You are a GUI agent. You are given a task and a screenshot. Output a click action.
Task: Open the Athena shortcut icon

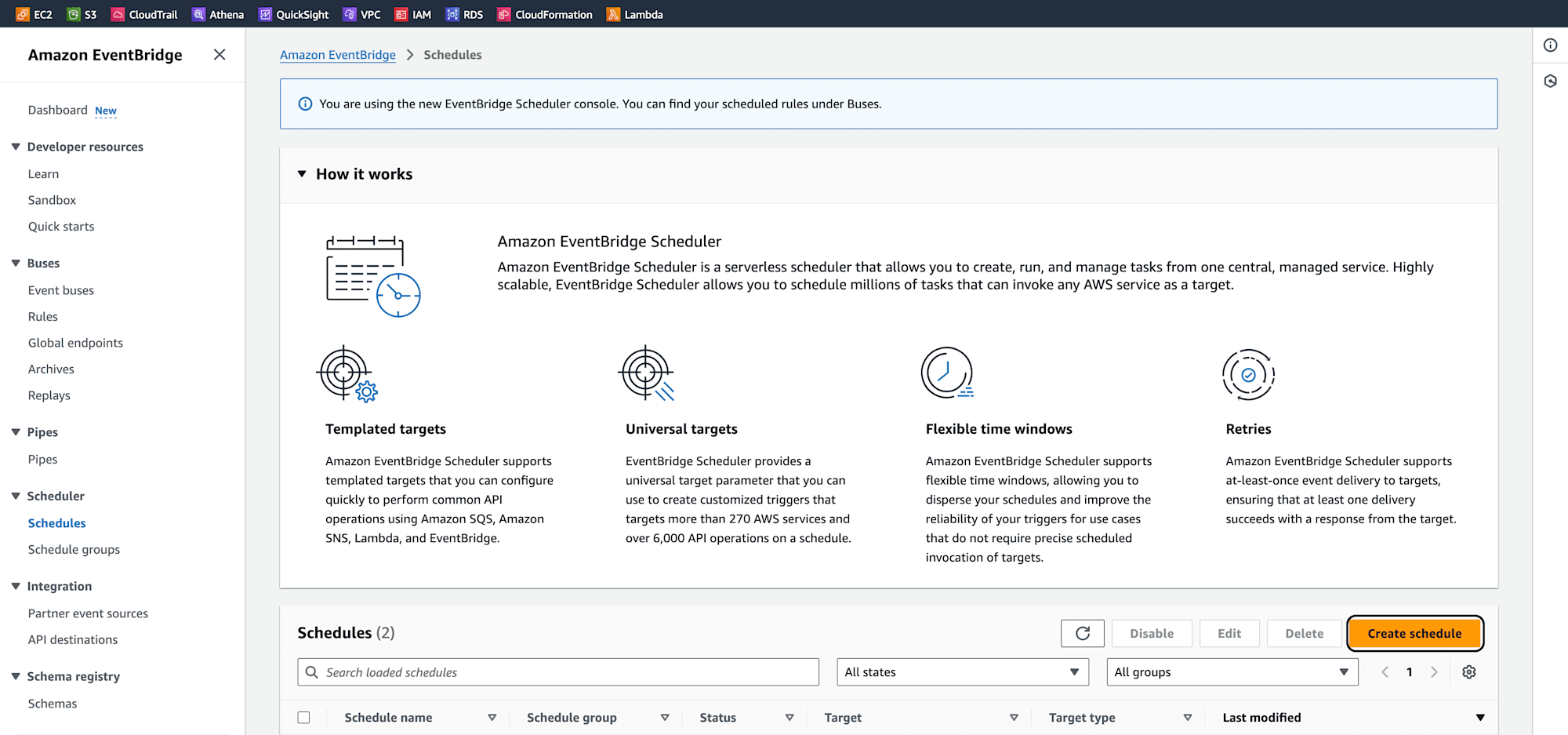(x=198, y=14)
